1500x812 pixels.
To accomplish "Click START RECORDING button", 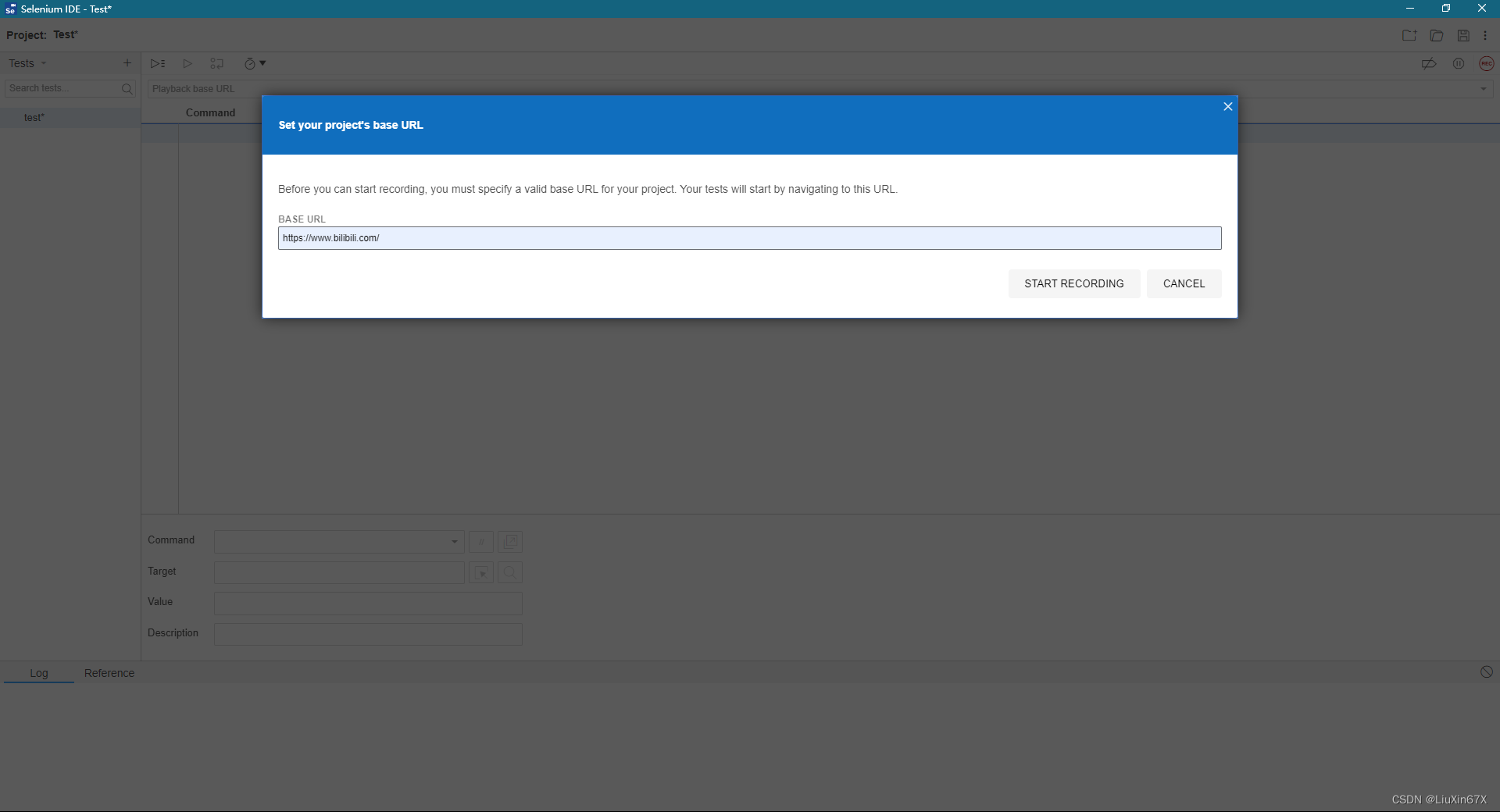I will [1073, 283].
